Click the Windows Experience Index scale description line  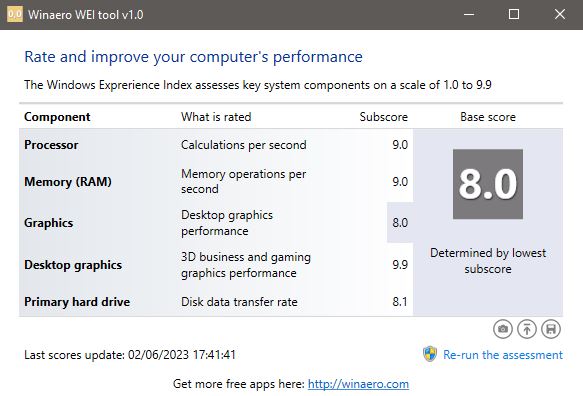pyautogui.click(x=258, y=85)
